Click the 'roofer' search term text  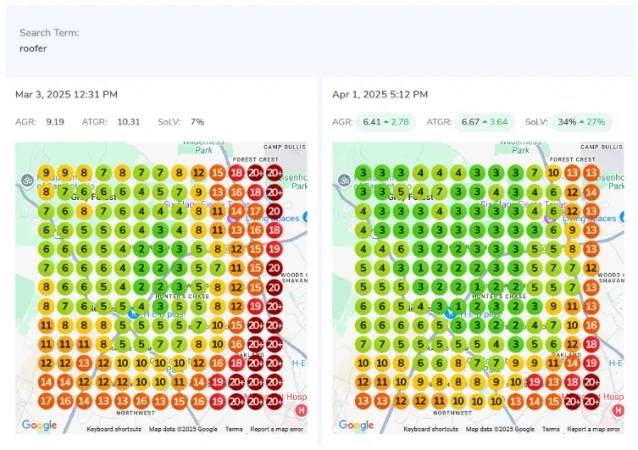pos(33,48)
